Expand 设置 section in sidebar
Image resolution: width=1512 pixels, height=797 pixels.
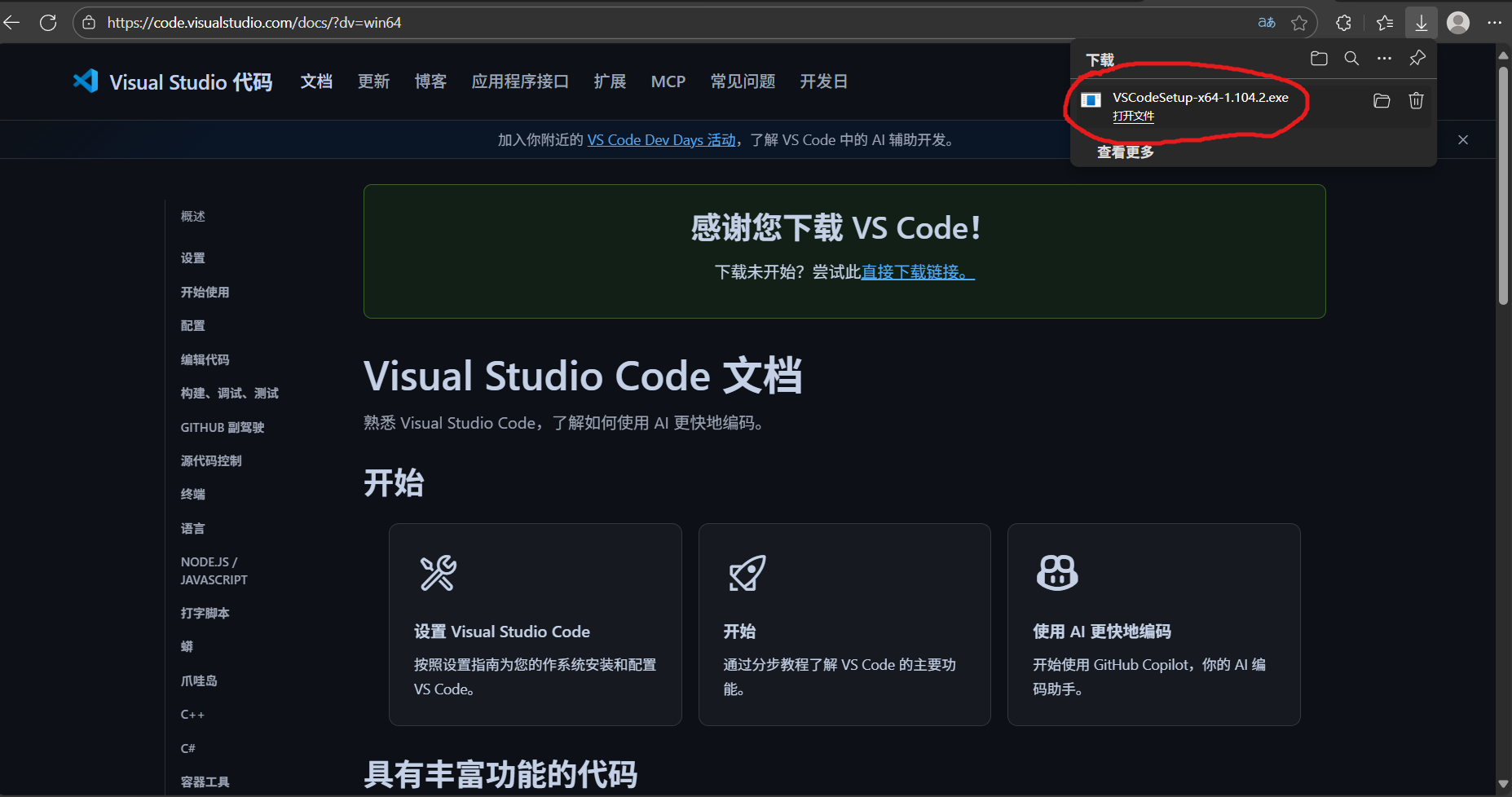tap(193, 258)
